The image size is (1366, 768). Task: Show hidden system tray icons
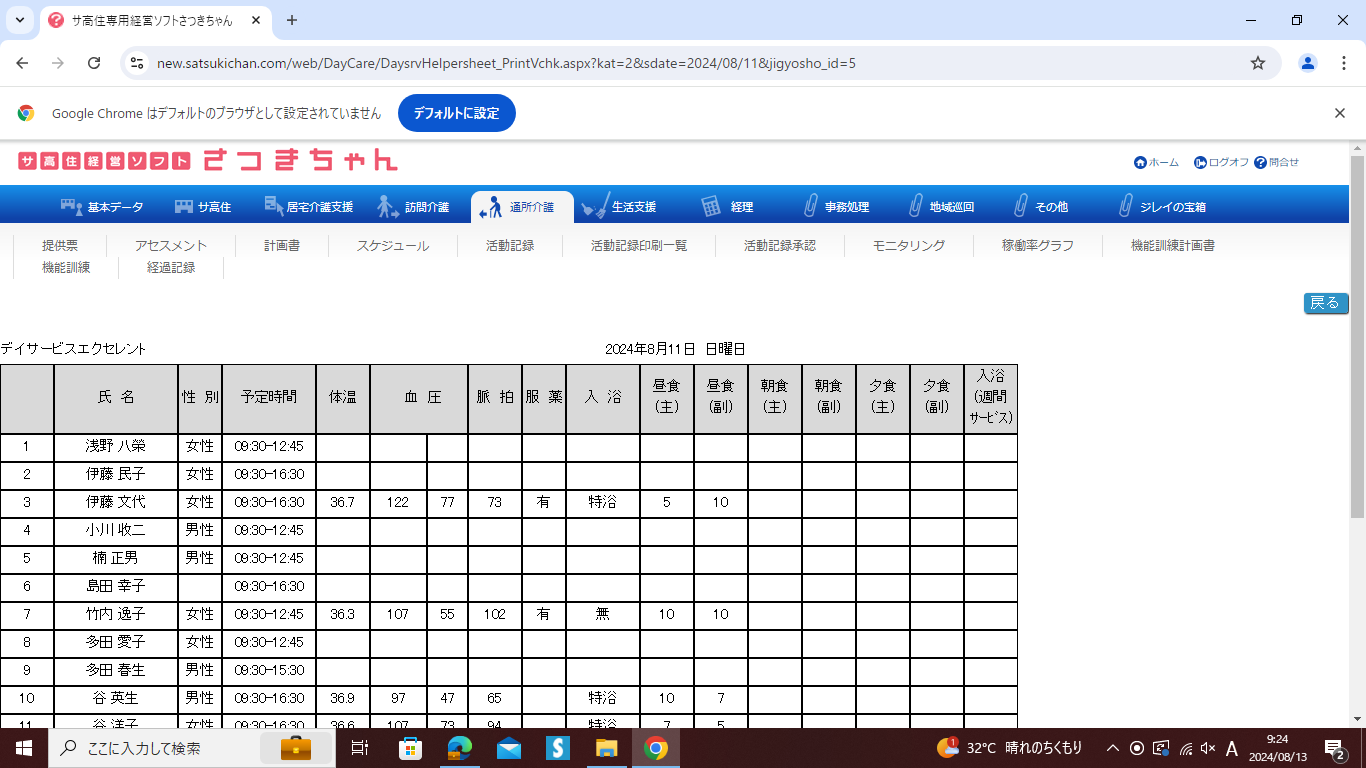1112,748
